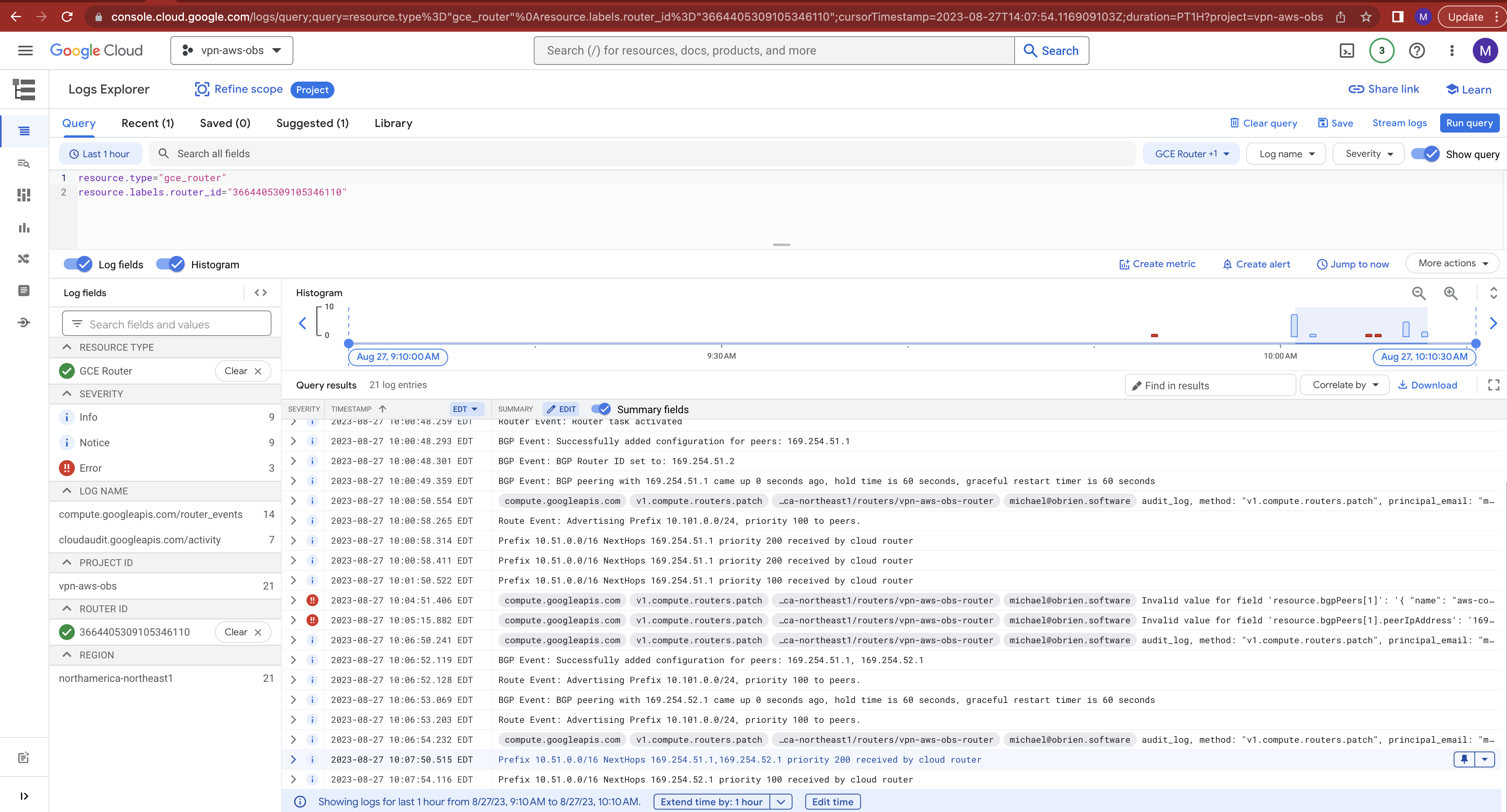The height and width of the screenshot is (812, 1507).
Task: Click the Stream logs link
Action: (x=1400, y=123)
